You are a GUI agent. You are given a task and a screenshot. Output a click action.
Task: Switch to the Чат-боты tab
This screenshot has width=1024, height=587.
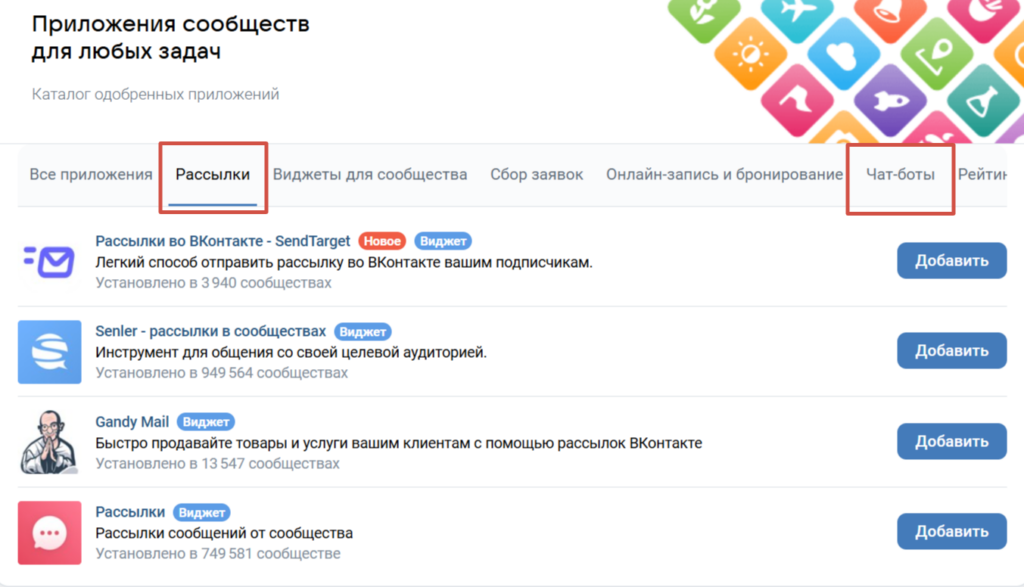point(900,174)
